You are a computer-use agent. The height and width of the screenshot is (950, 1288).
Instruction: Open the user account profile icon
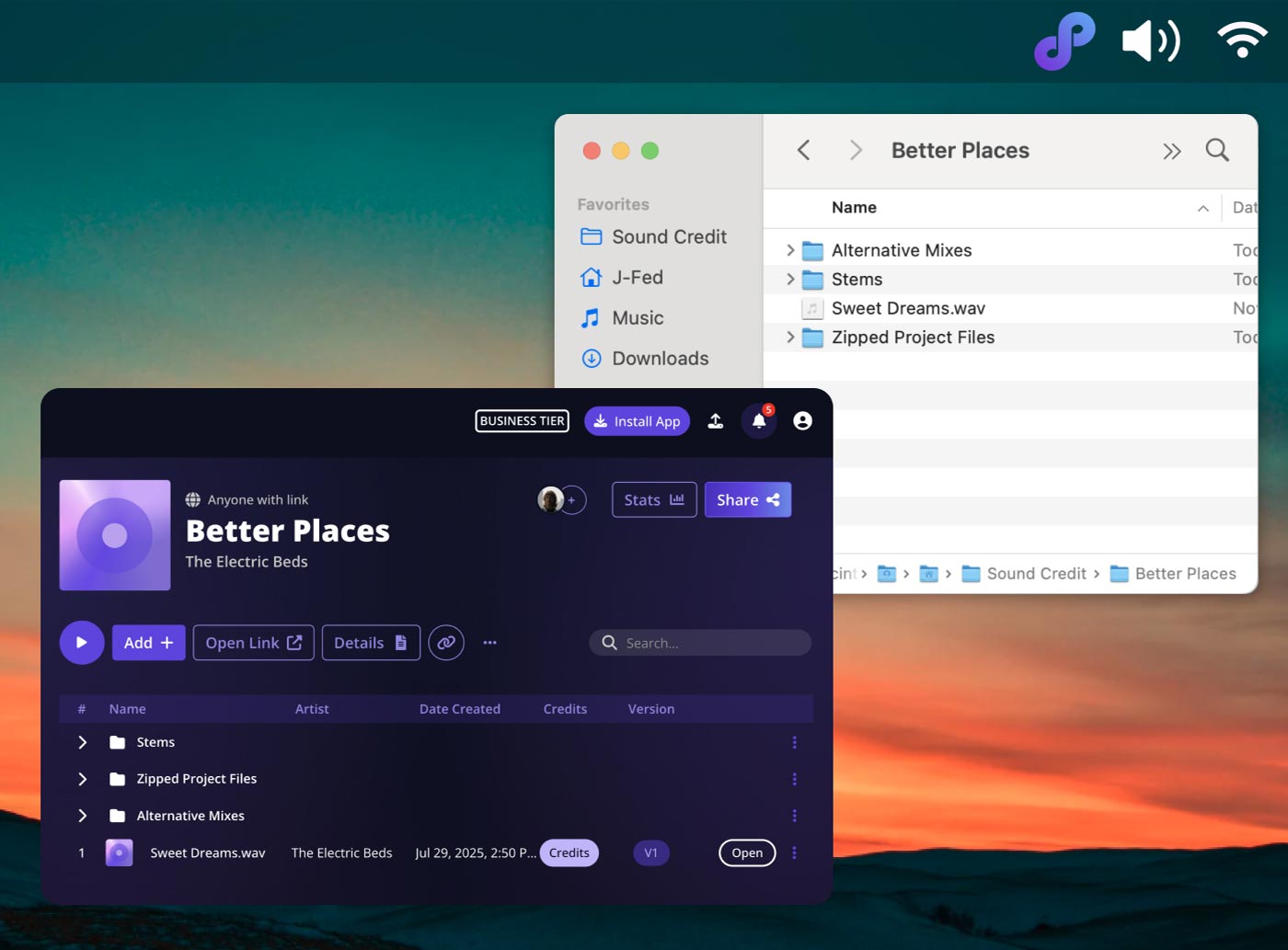(x=802, y=420)
